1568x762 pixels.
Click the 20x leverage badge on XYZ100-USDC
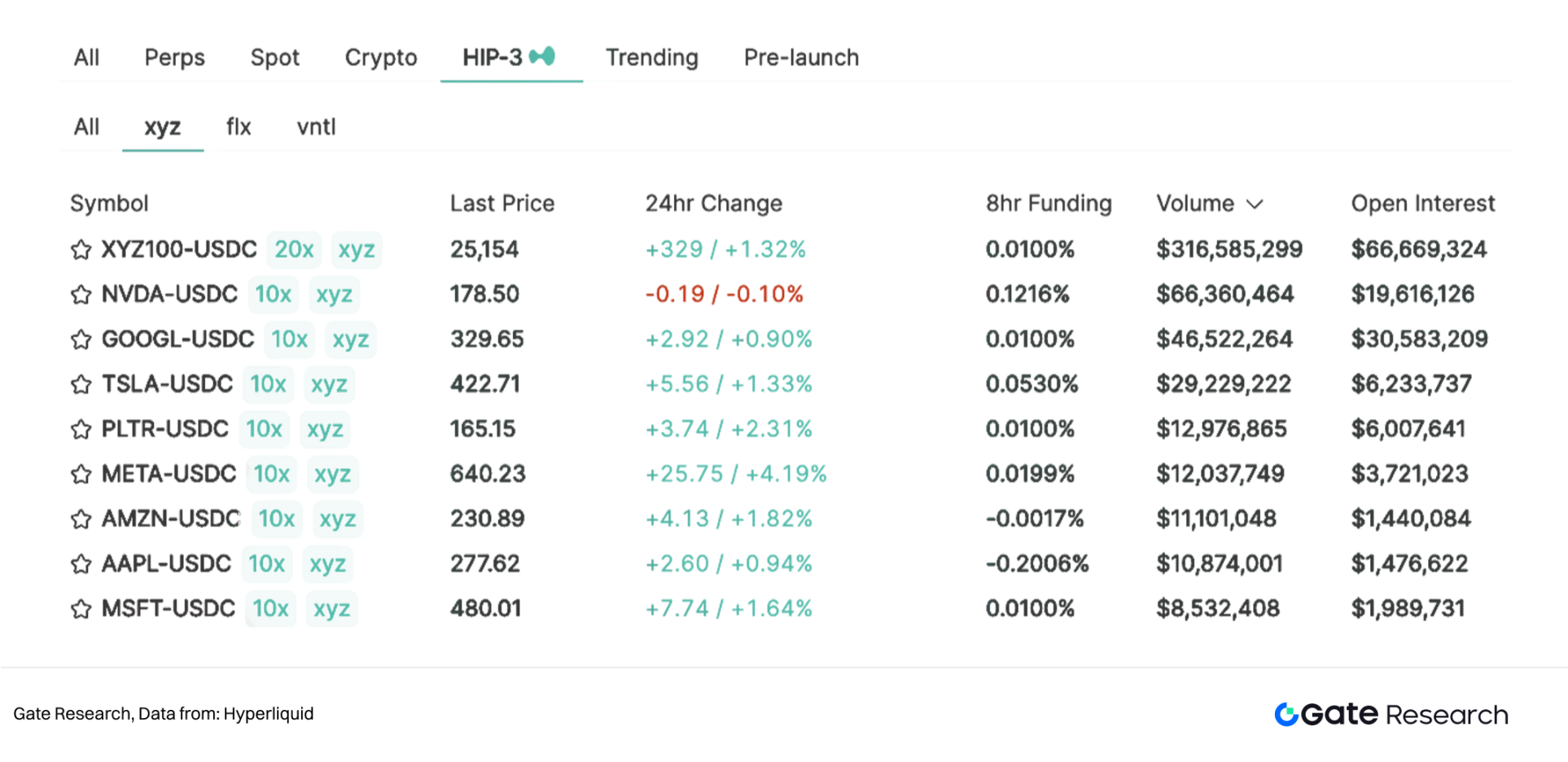coord(294,249)
